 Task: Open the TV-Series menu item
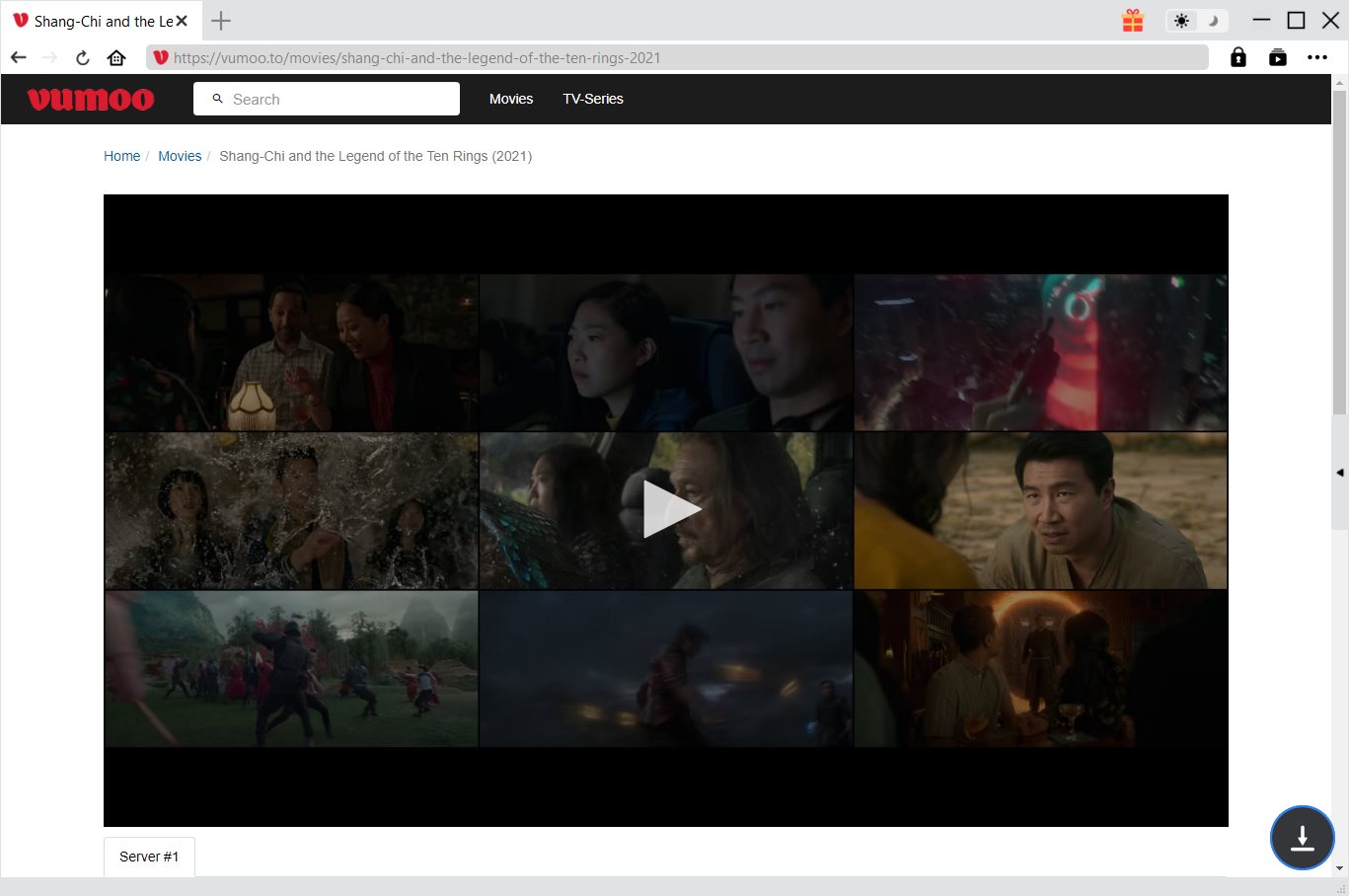(x=592, y=100)
